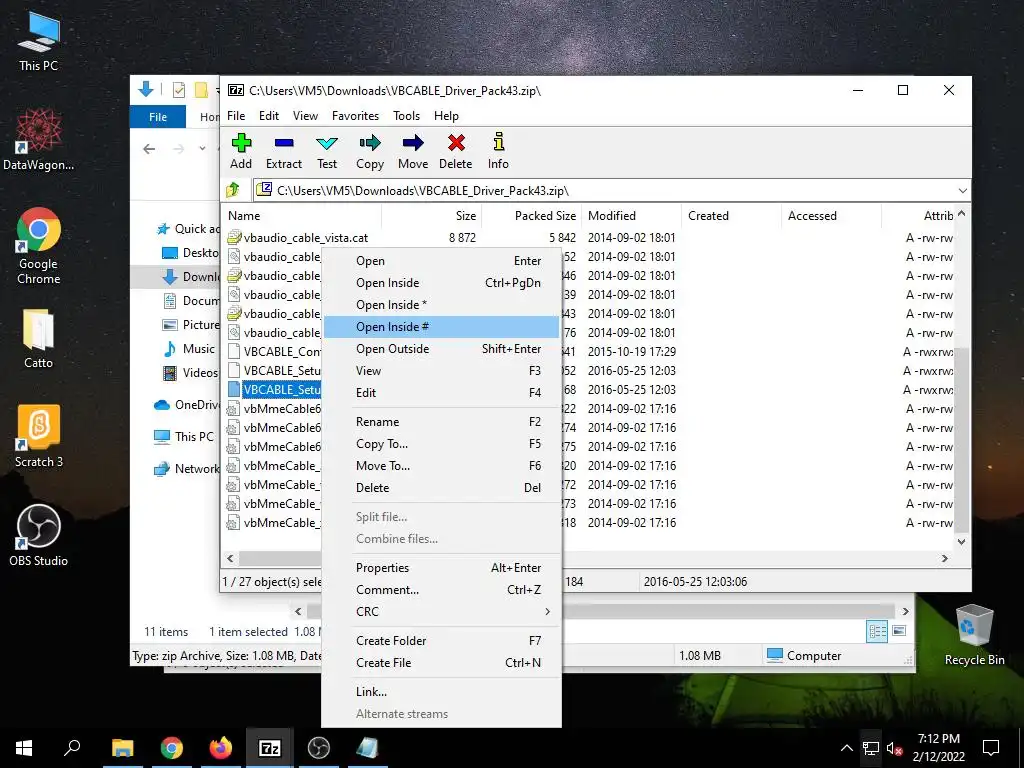Open the Catto folder on desktop
The image size is (1024, 768).
coord(39,338)
